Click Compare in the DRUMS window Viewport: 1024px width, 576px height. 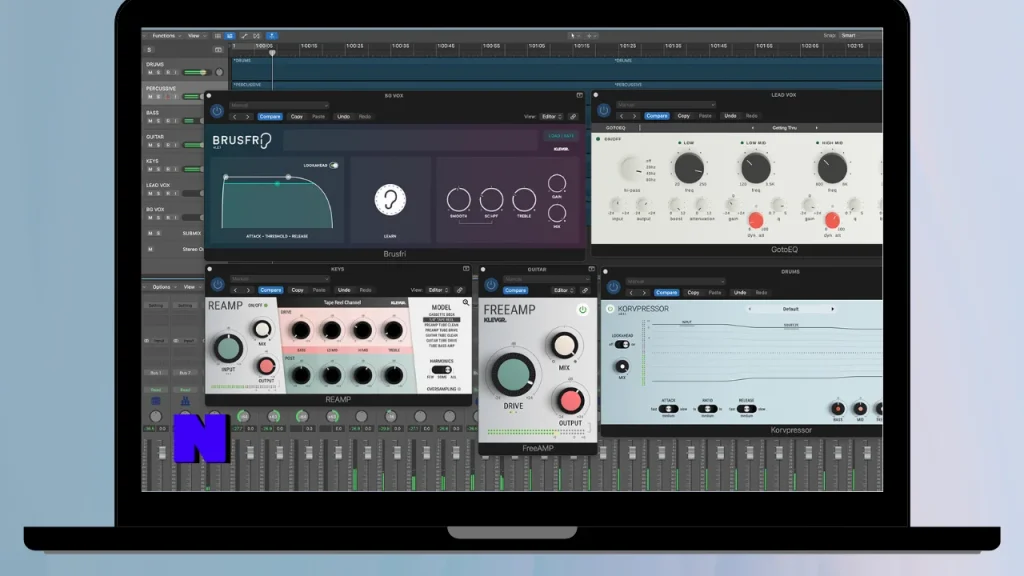pos(666,293)
